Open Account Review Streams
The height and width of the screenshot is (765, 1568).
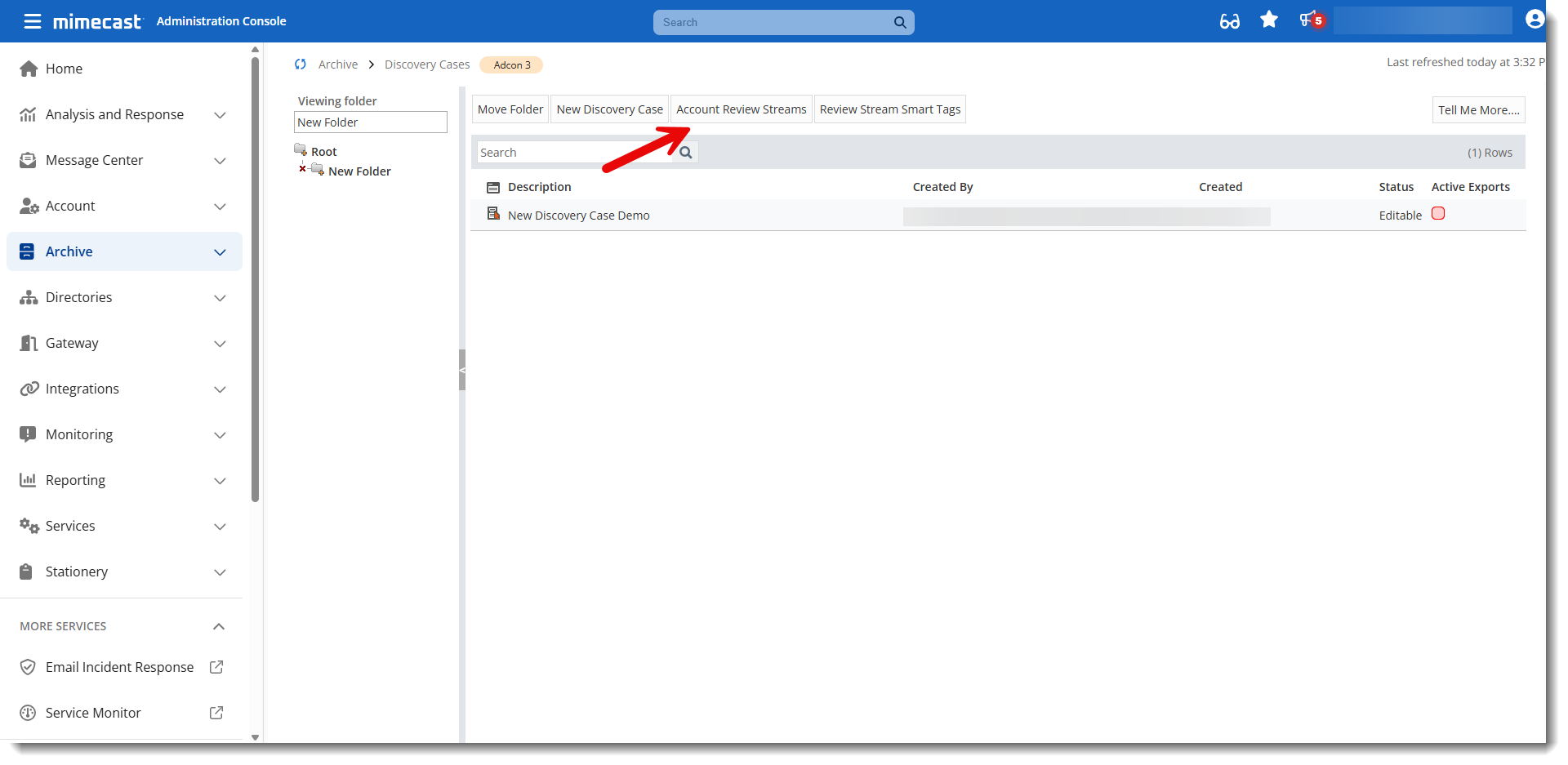pyautogui.click(x=741, y=109)
